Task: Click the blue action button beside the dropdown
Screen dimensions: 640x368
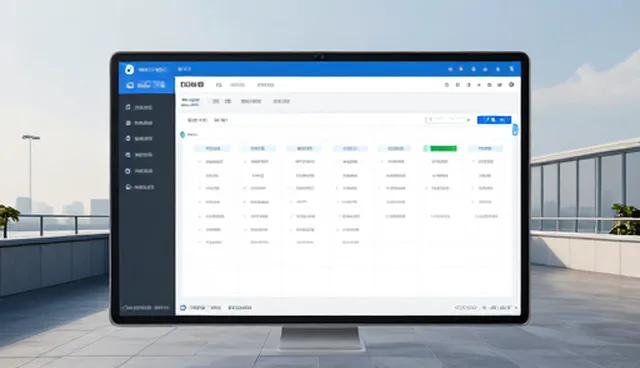Action: pyautogui.click(x=494, y=120)
